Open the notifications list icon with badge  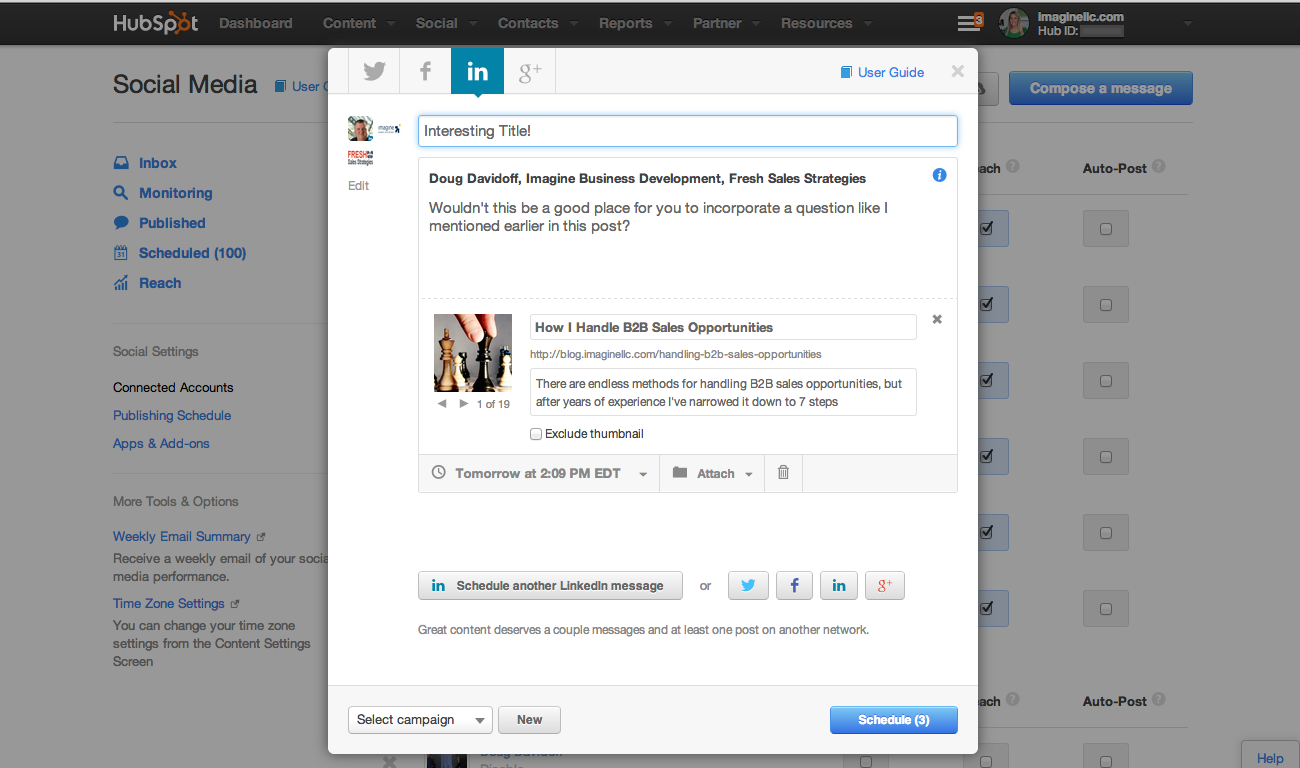point(969,22)
